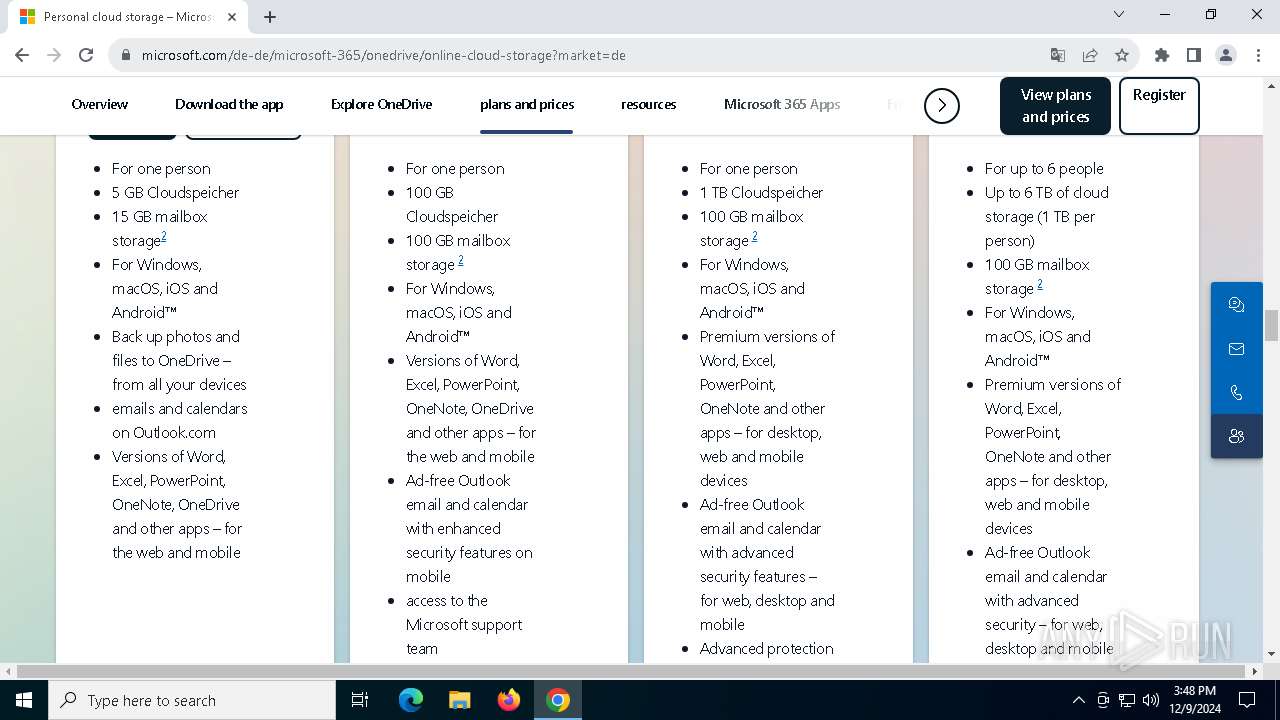Go forward with the Chrome forward arrow
The width and height of the screenshot is (1280, 720).
click(54, 55)
